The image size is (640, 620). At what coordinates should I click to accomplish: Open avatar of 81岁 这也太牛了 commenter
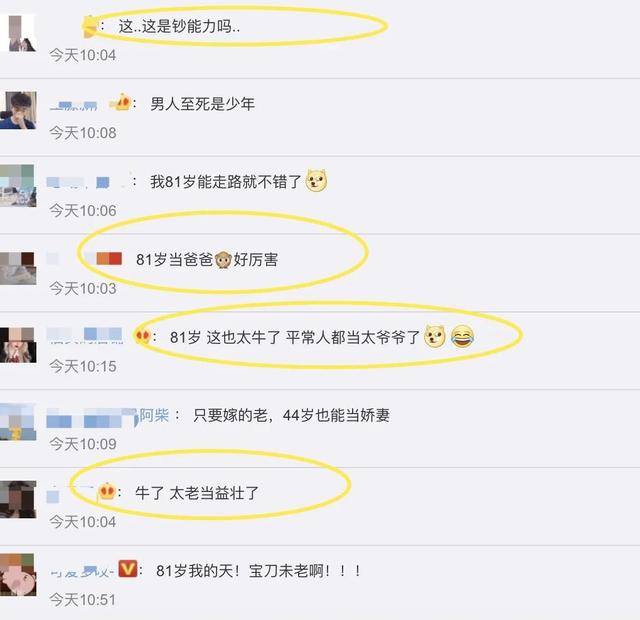(18, 345)
